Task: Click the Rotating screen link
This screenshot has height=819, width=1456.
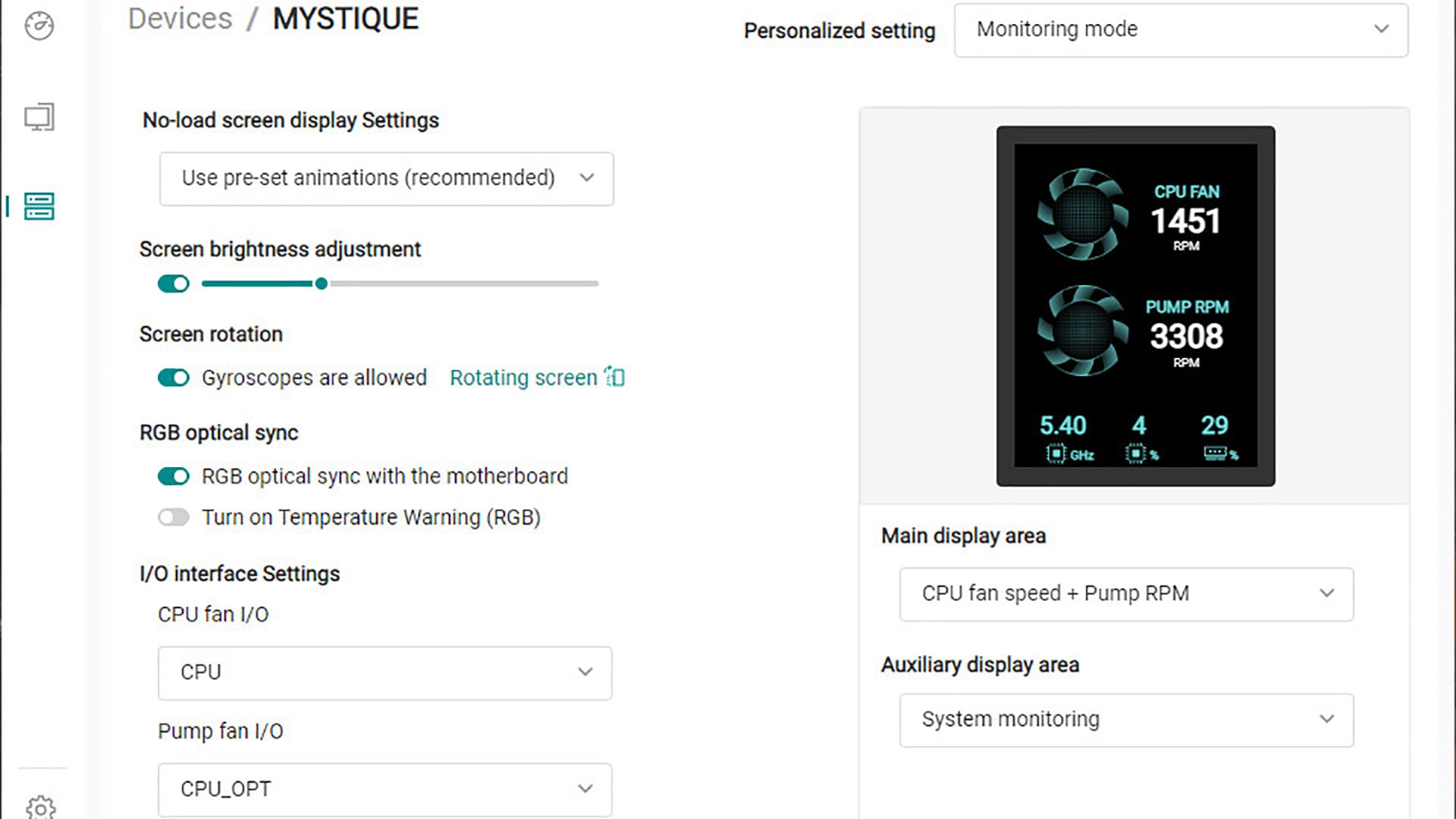Action: click(x=523, y=378)
